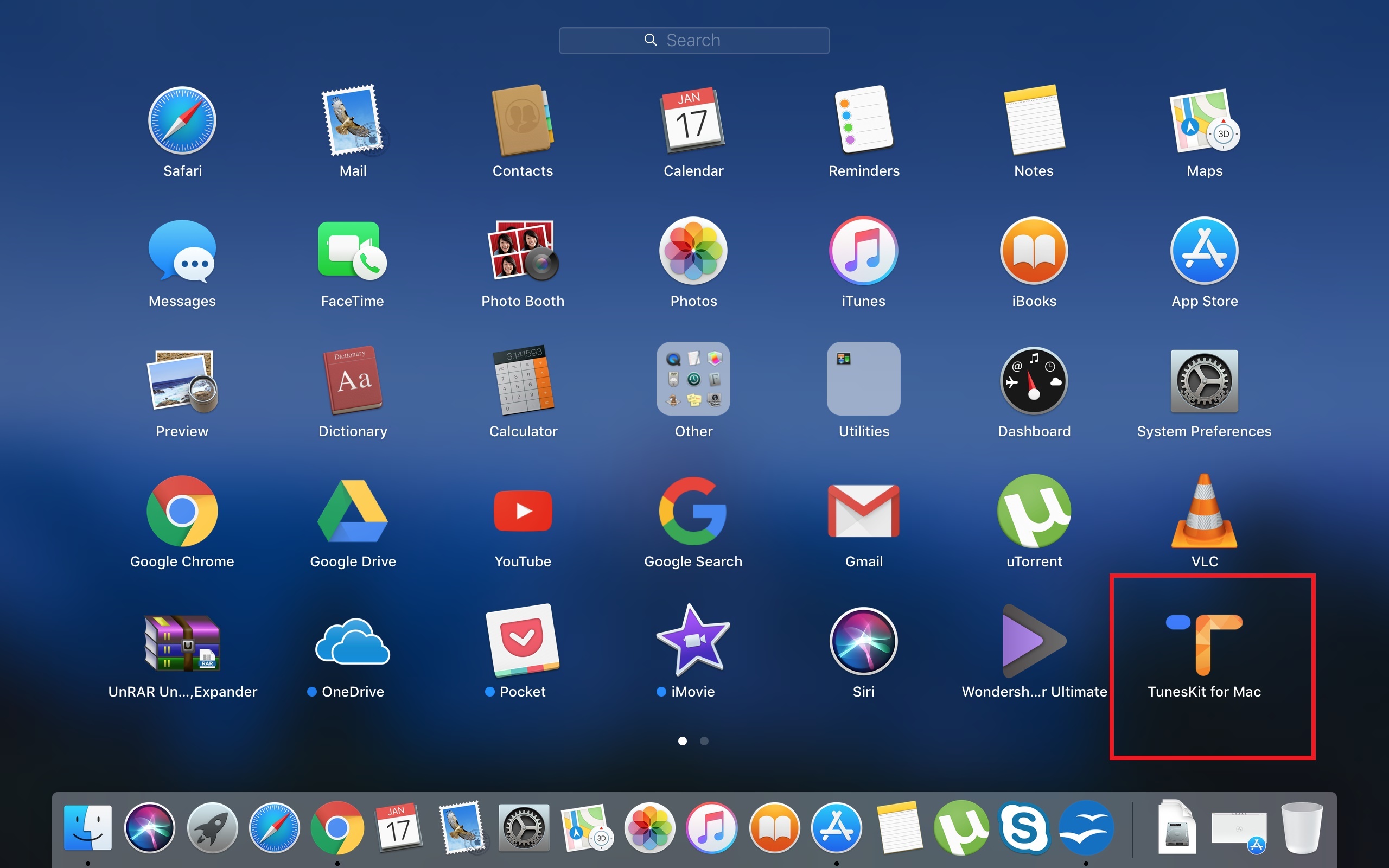Image resolution: width=1389 pixels, height=868 pixels.
Task: Open App Store in Launchpad grid
Action: click(1204, 251)
